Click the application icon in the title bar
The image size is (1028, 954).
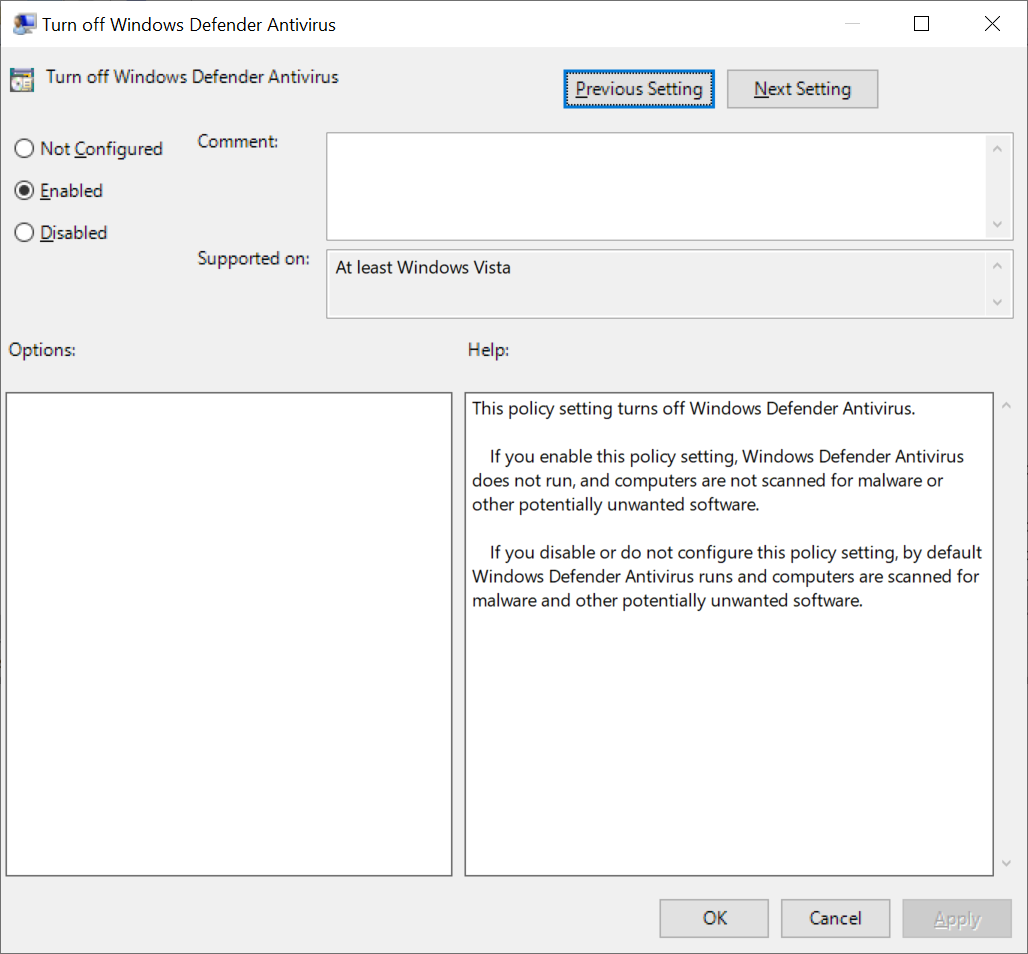point(22,22)
